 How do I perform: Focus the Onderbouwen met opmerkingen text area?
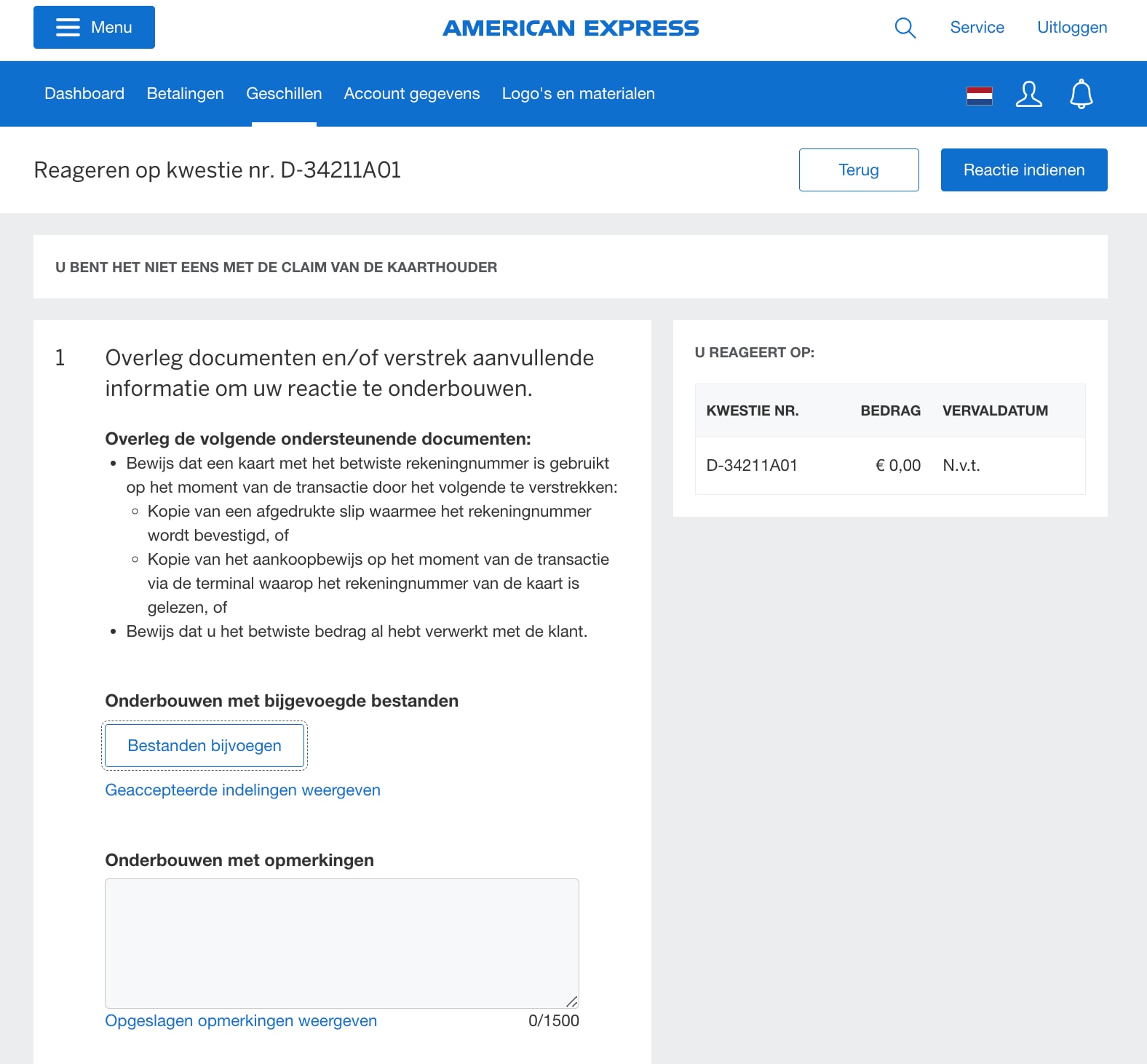(341, 942)
